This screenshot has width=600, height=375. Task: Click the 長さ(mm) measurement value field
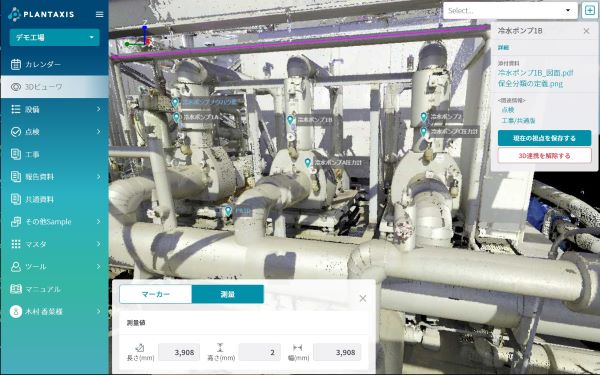click(x=179, y=352)
